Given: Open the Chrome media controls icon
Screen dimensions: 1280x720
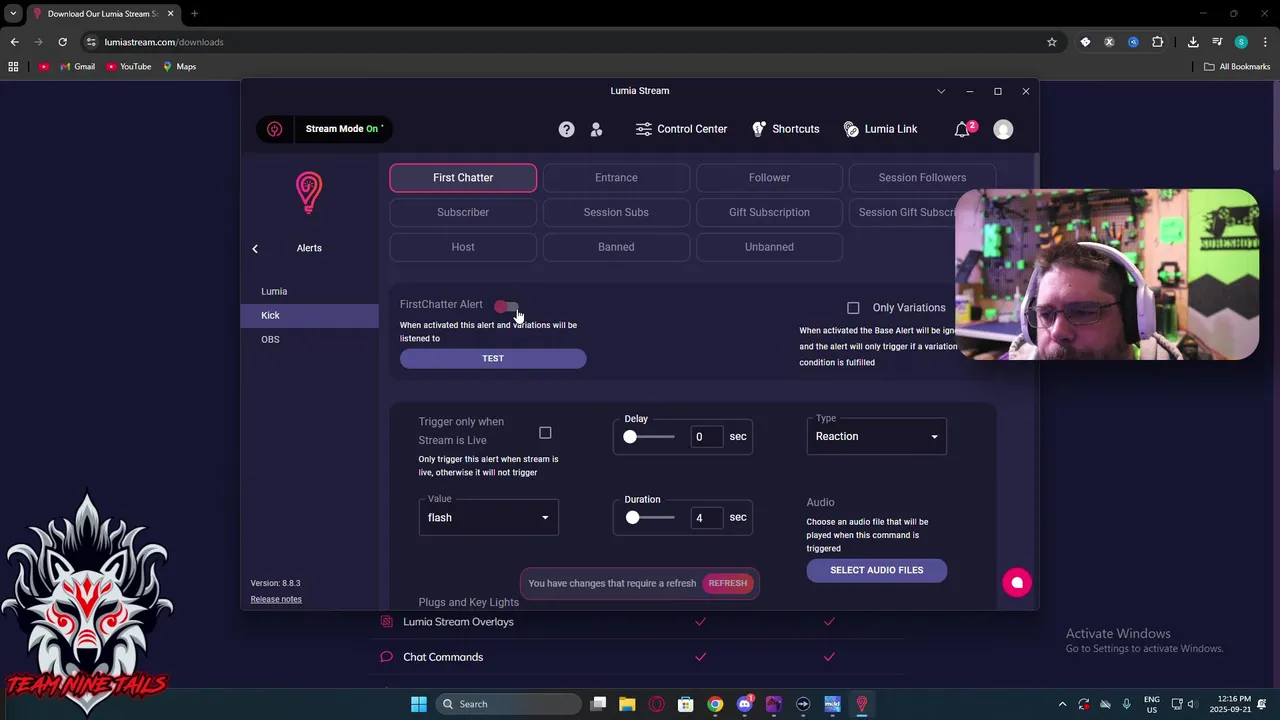Looking at the screenshot, I should click(x=1217, y=42).
